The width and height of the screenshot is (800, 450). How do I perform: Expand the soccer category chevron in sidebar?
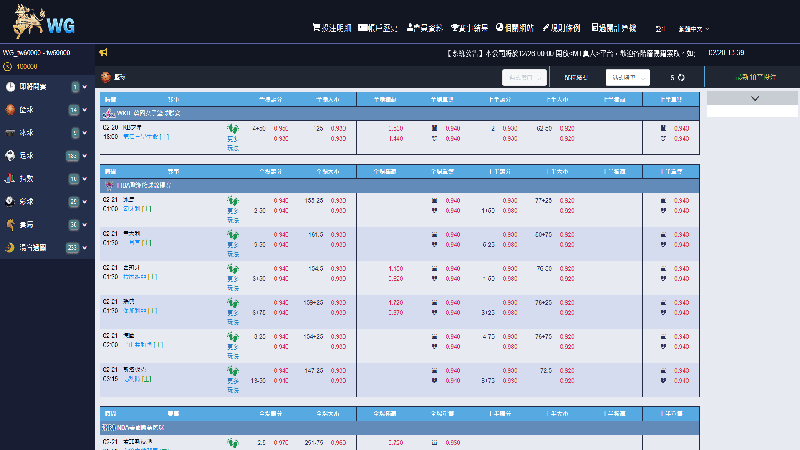coord(85,155)
